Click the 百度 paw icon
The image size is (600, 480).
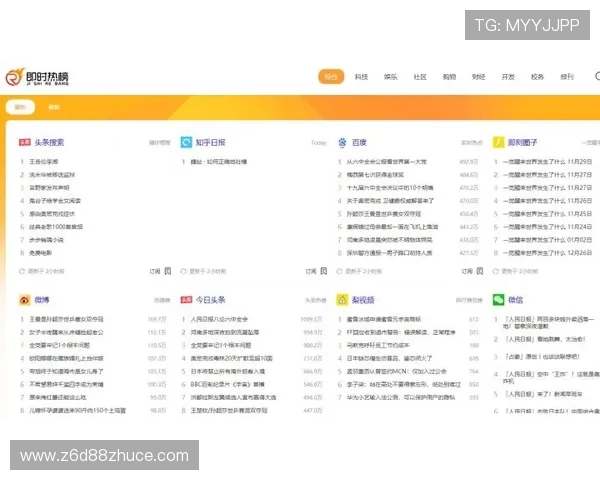point(342,142)
